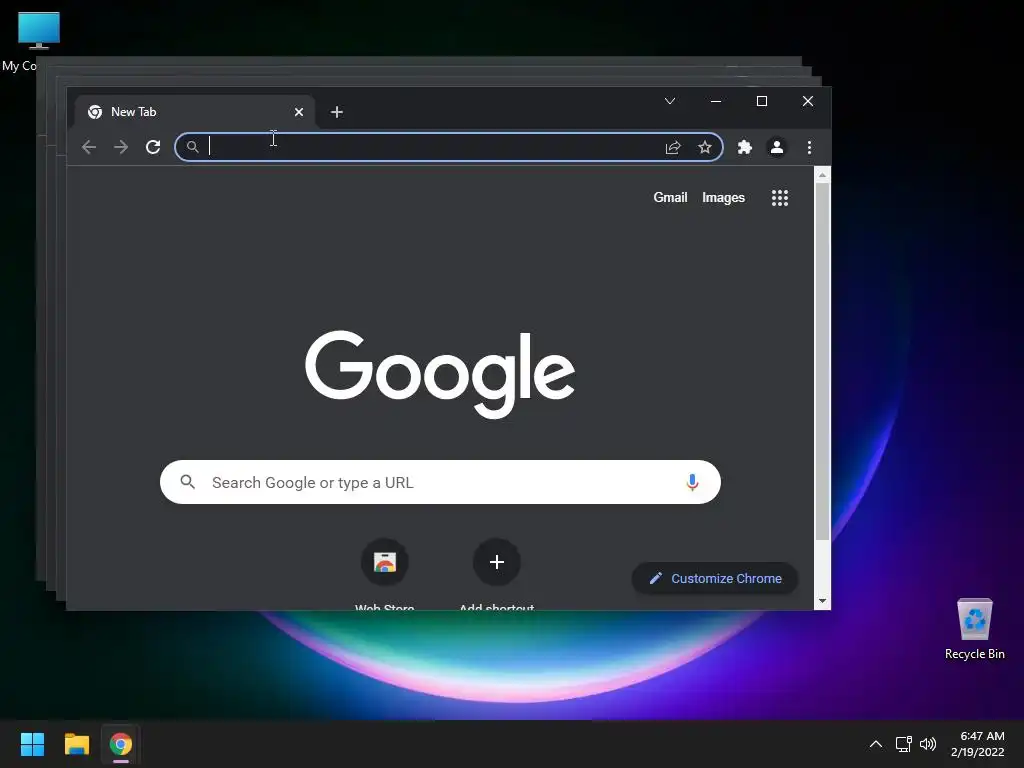The image size is (1024, 768).
Task: Click the Chrome icon in the taskbar
Action: pyautogui.click(x=121, y=744)
